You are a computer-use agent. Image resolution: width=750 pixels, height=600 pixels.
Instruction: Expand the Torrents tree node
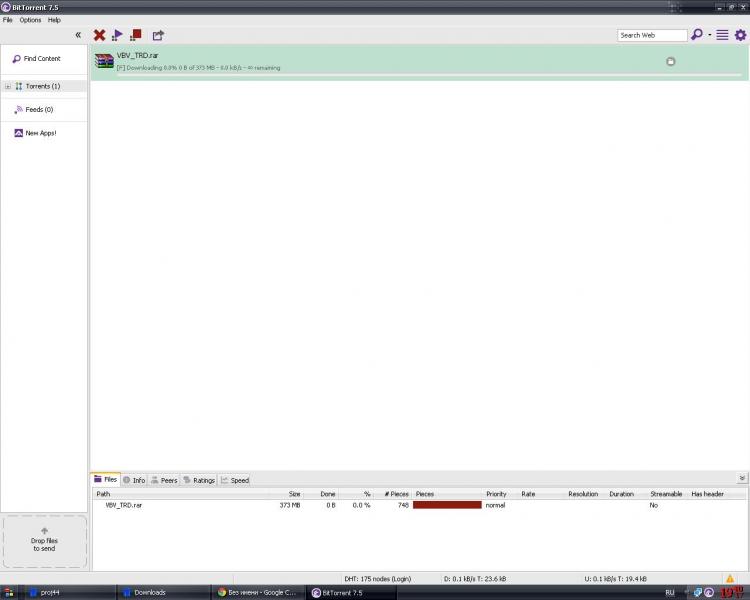[8, 86]
